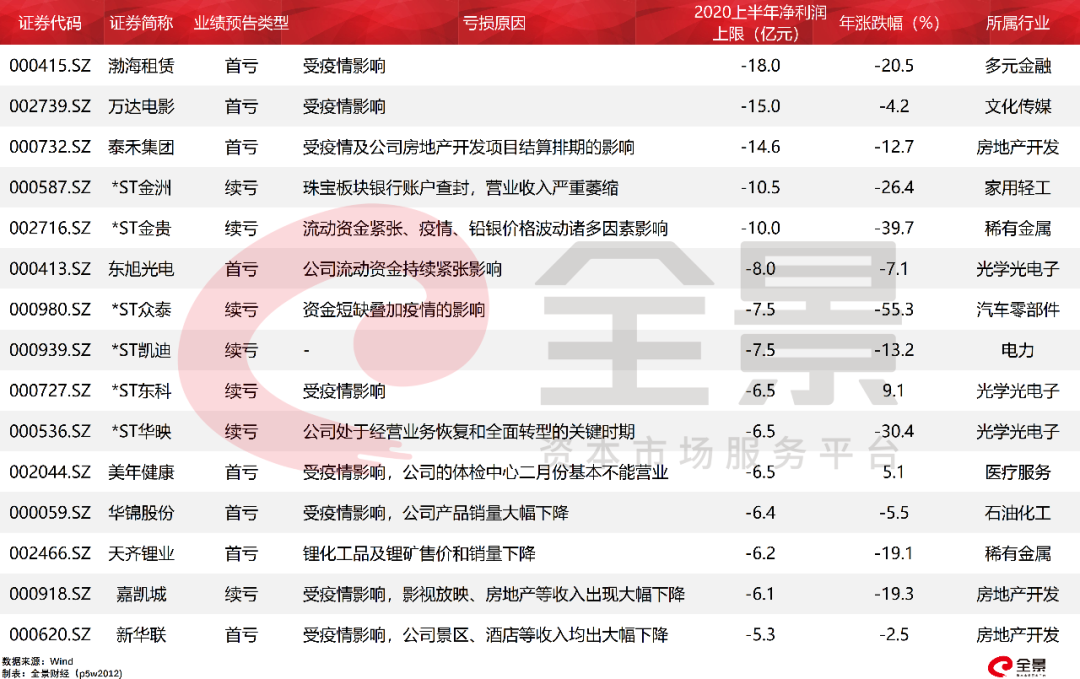This screenshot has height=679, width=1080.
Task: Select stock code 002044.SZ
Action: (x=50, y=472)
